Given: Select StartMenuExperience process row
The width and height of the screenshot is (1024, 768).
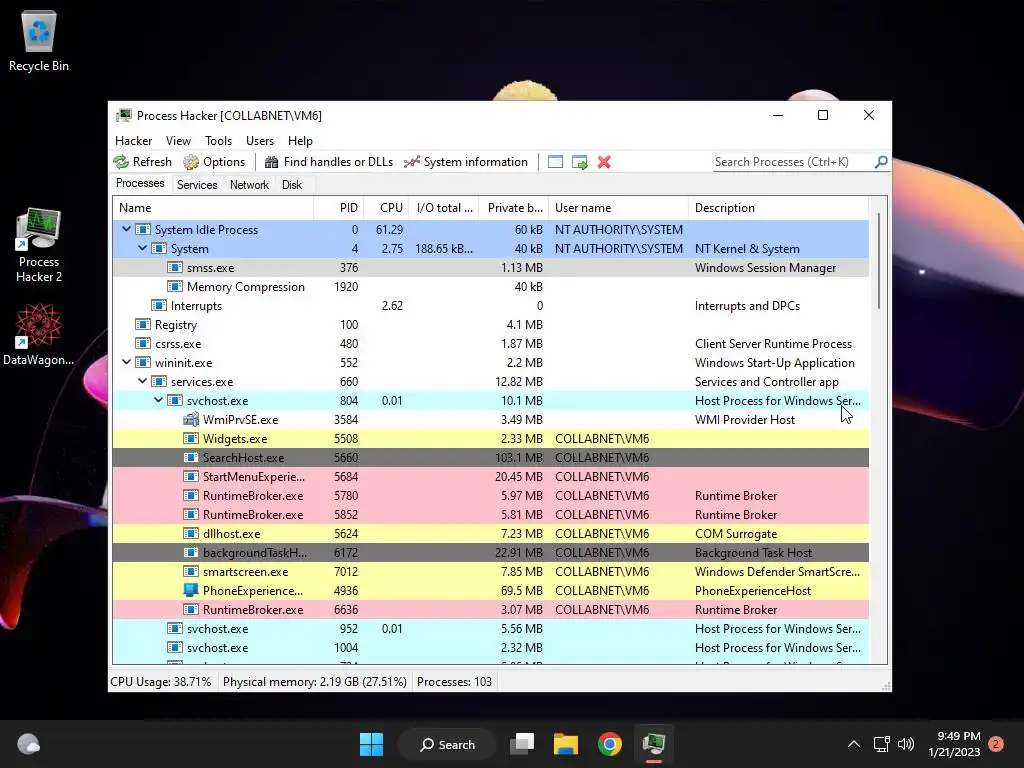Looking at the screenshot, I should [490, 477].
